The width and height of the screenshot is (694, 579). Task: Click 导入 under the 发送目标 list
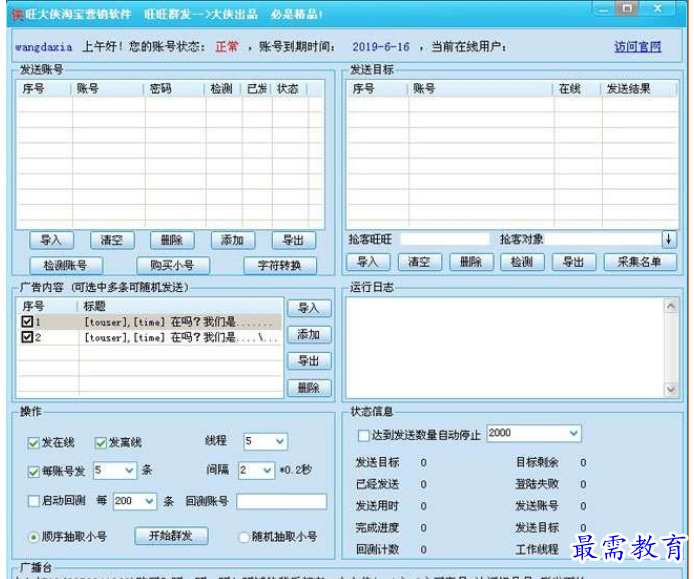pos(368,262)
